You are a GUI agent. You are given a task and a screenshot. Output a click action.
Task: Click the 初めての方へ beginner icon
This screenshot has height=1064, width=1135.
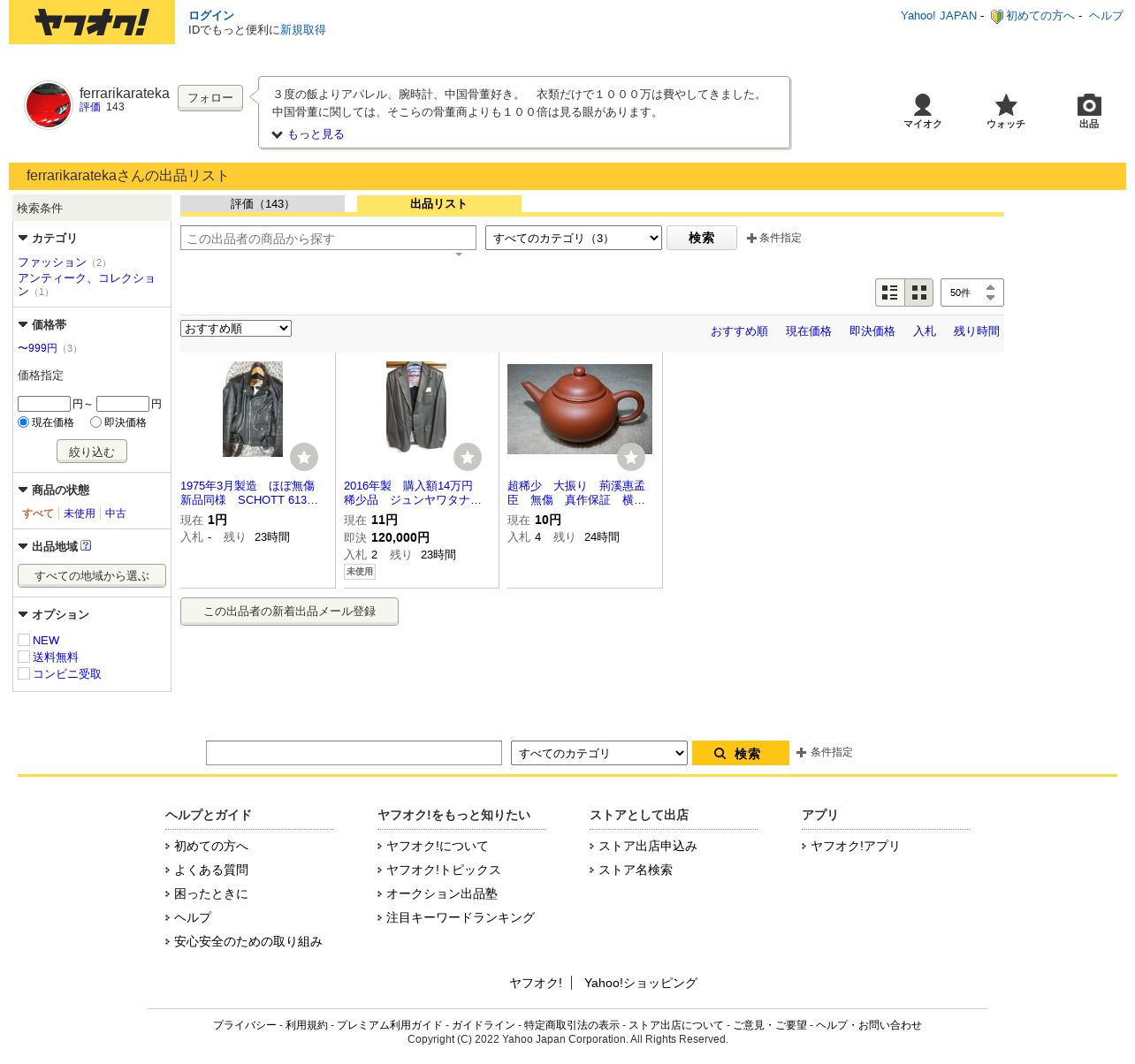(x=996, y=16)
